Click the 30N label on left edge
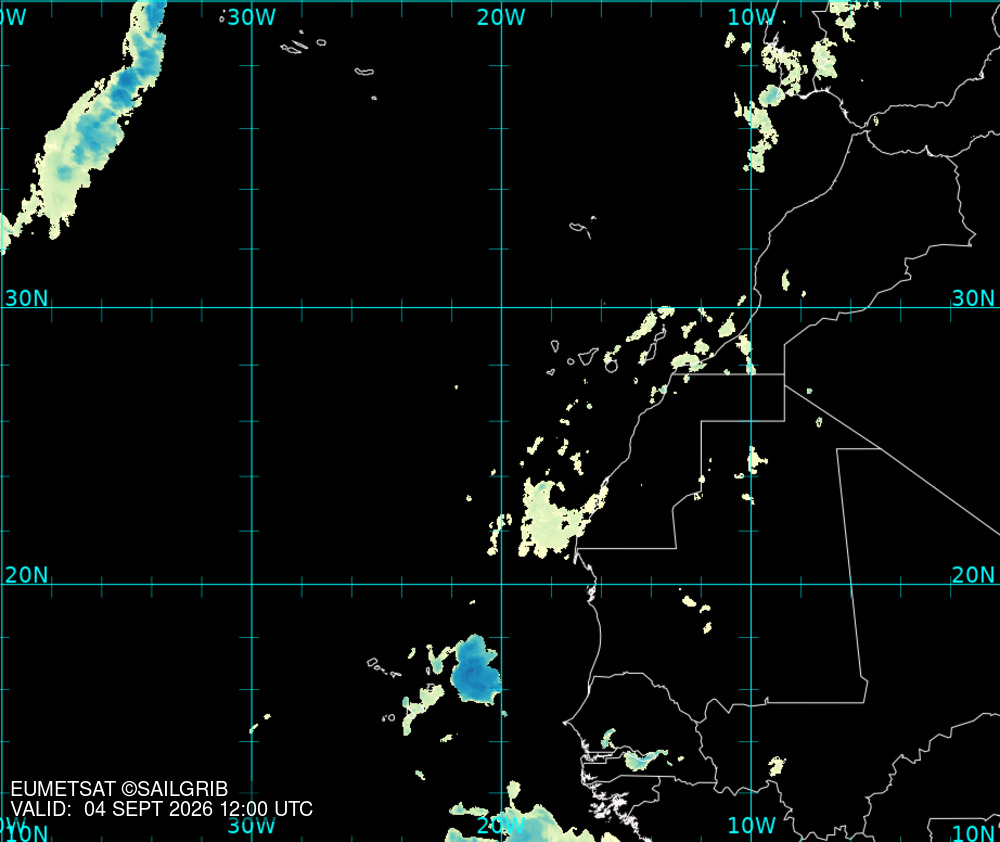Viewport: 1000px width, 842px height. pos(27,298)
